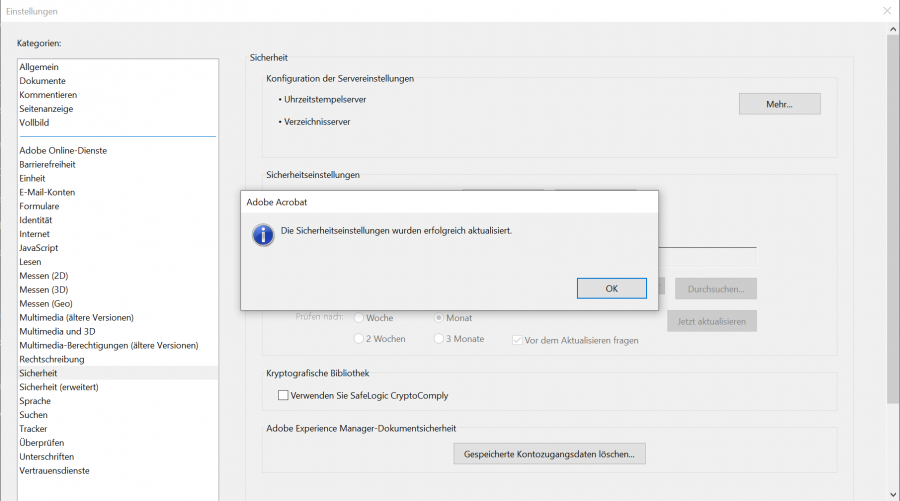
Task: Enable Verwenden Sie SafeLogic CryptoComply checkbox
Action: (x=283, y=396)
